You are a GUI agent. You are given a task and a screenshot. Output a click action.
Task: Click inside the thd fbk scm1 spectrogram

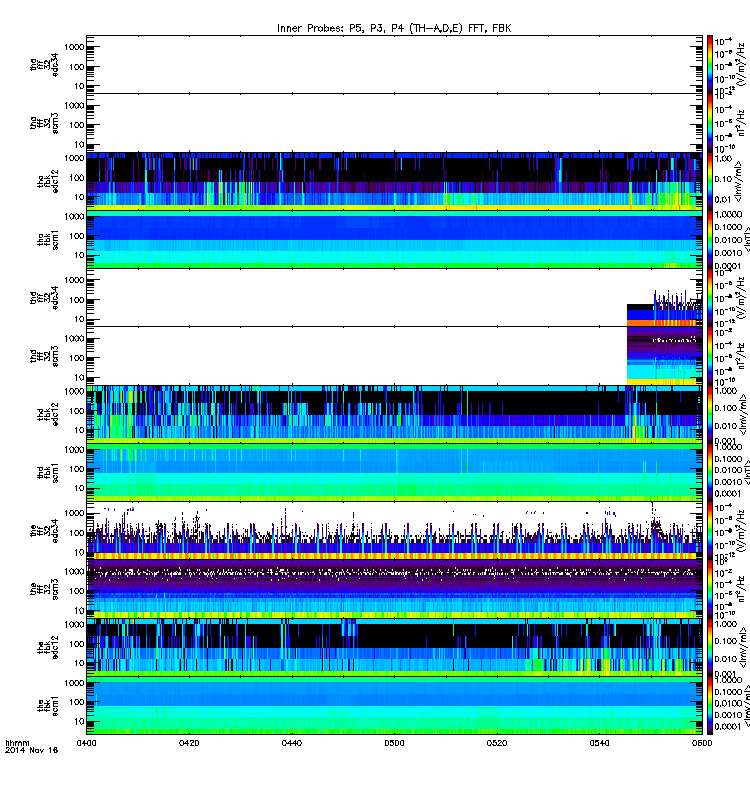click(394, 472)
